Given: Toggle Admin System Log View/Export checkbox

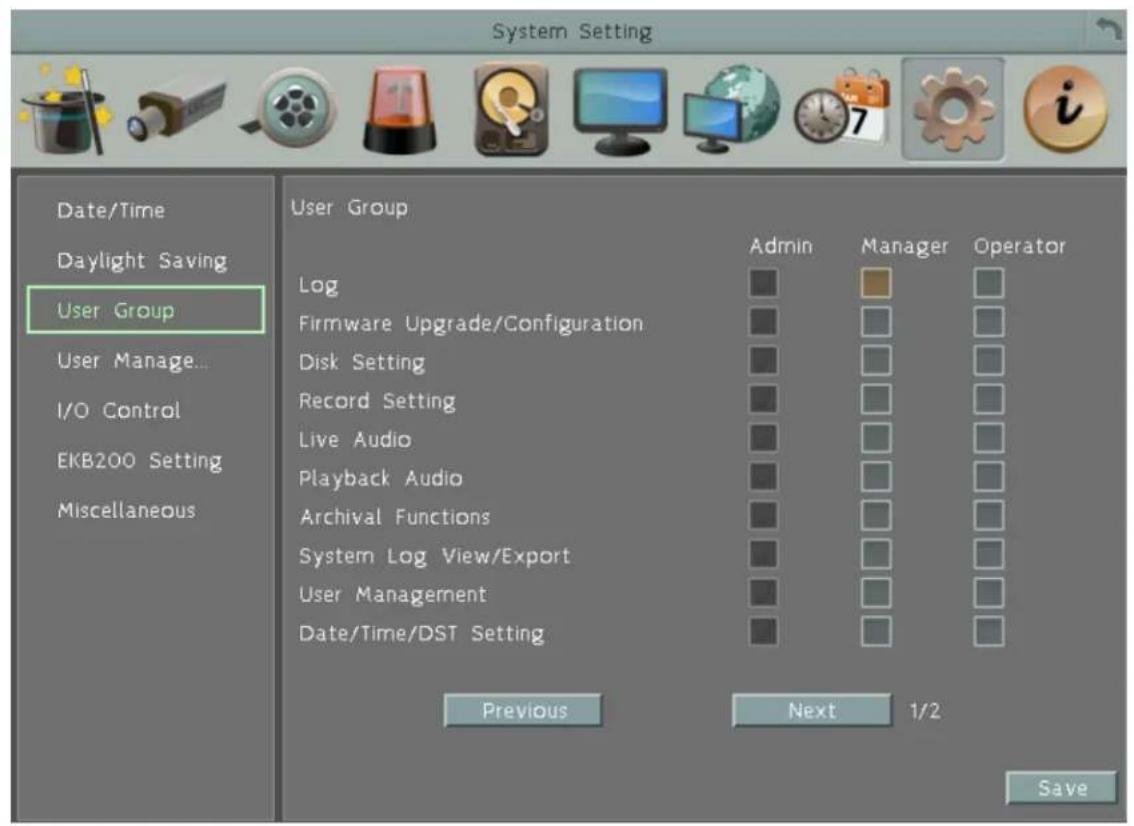Looking at the screenshot, I should [764, 555].
